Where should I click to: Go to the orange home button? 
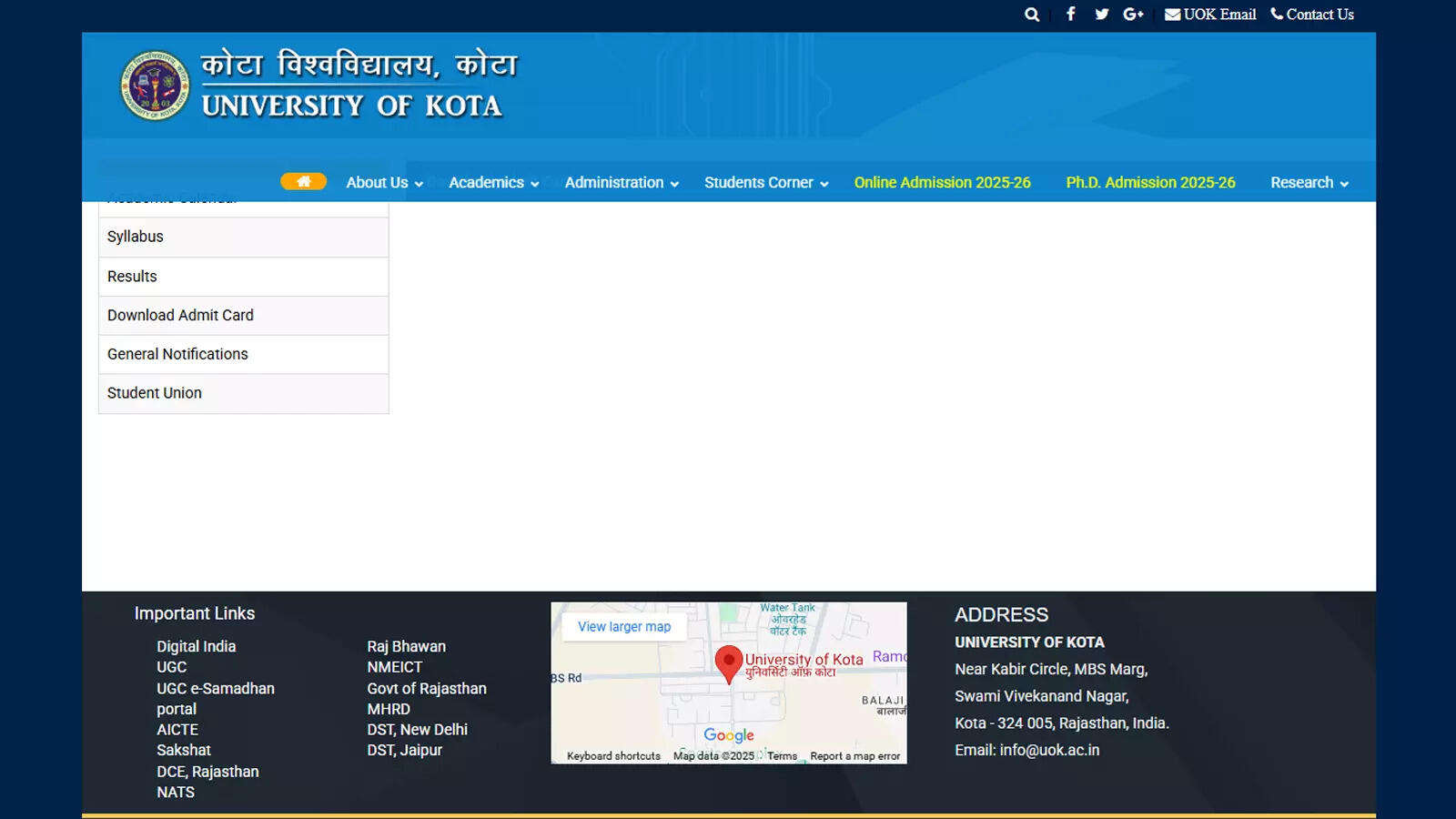(303, 181)
